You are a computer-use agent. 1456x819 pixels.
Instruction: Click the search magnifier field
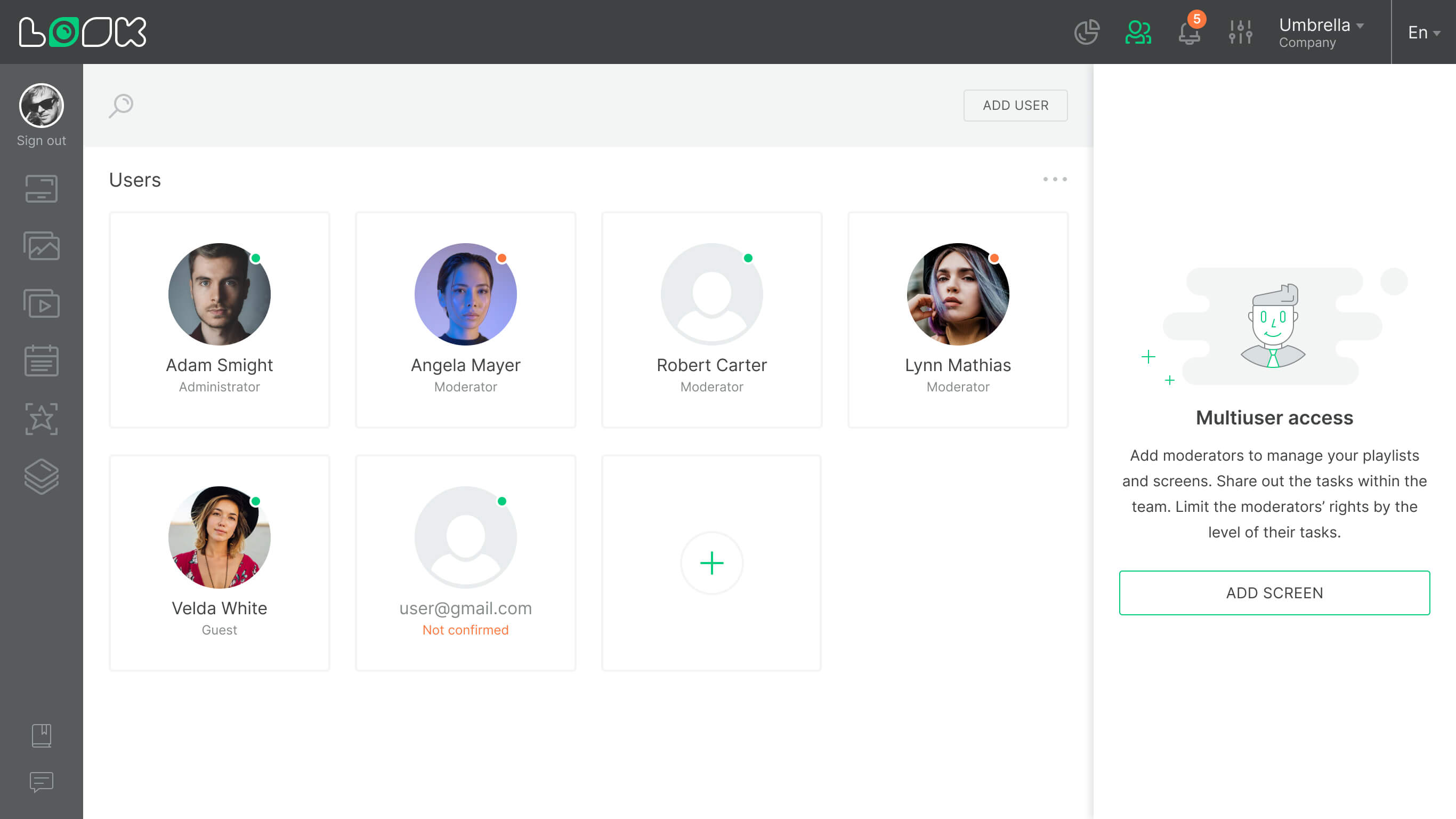121,105
